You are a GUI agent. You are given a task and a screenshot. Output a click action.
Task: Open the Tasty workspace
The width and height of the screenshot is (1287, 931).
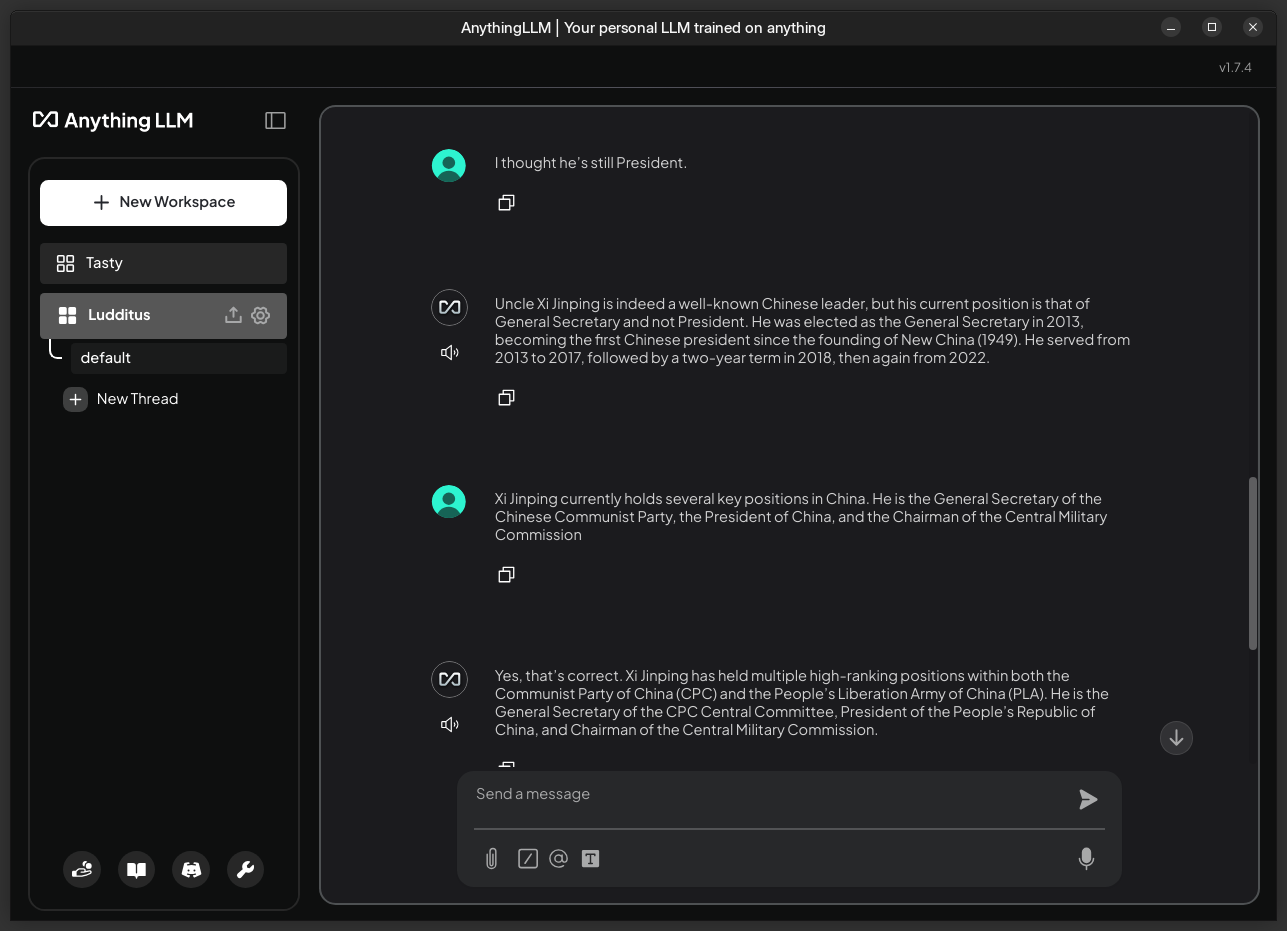pos(163,263)
